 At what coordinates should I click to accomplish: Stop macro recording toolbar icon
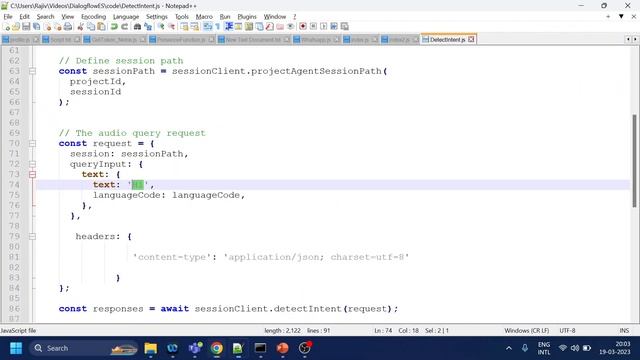point(313,27)
